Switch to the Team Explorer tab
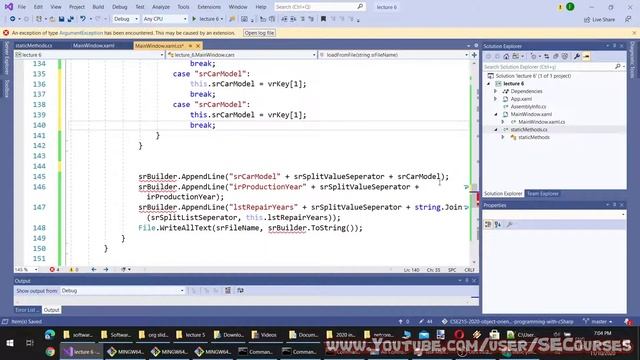 542,193
